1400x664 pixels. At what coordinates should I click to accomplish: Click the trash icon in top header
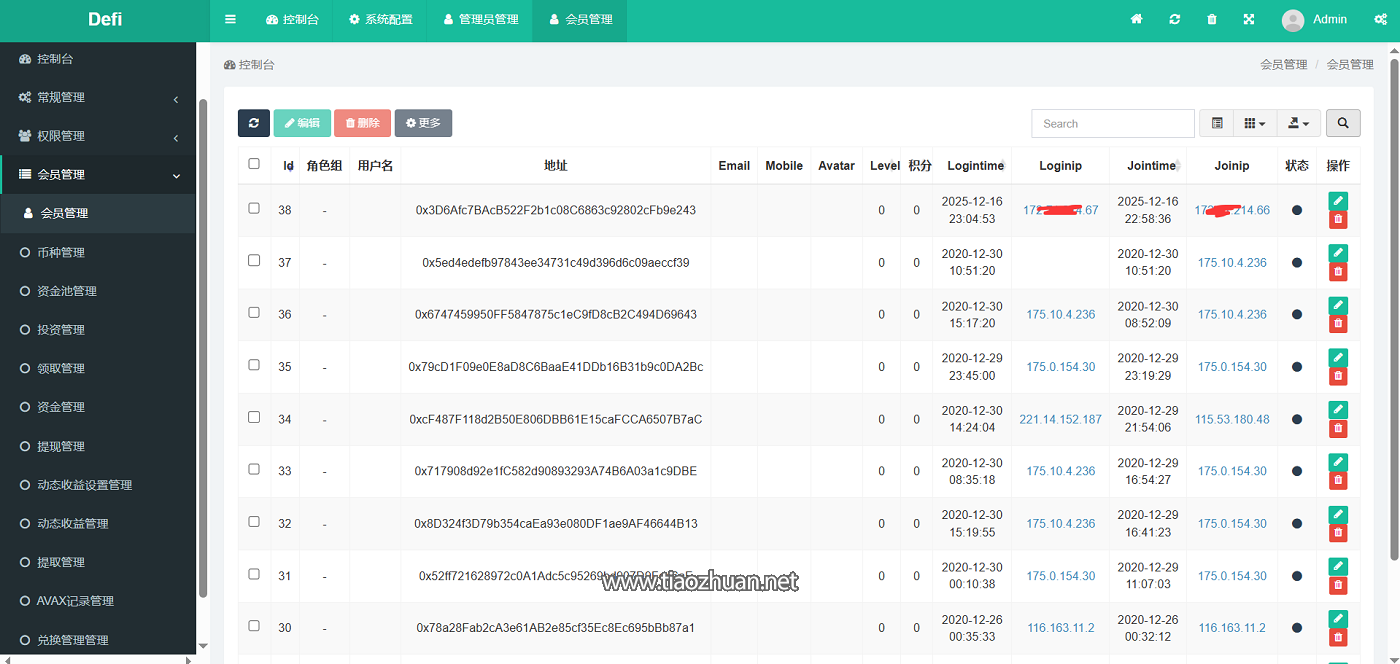pyautogui.click(x=1212, y=19)
